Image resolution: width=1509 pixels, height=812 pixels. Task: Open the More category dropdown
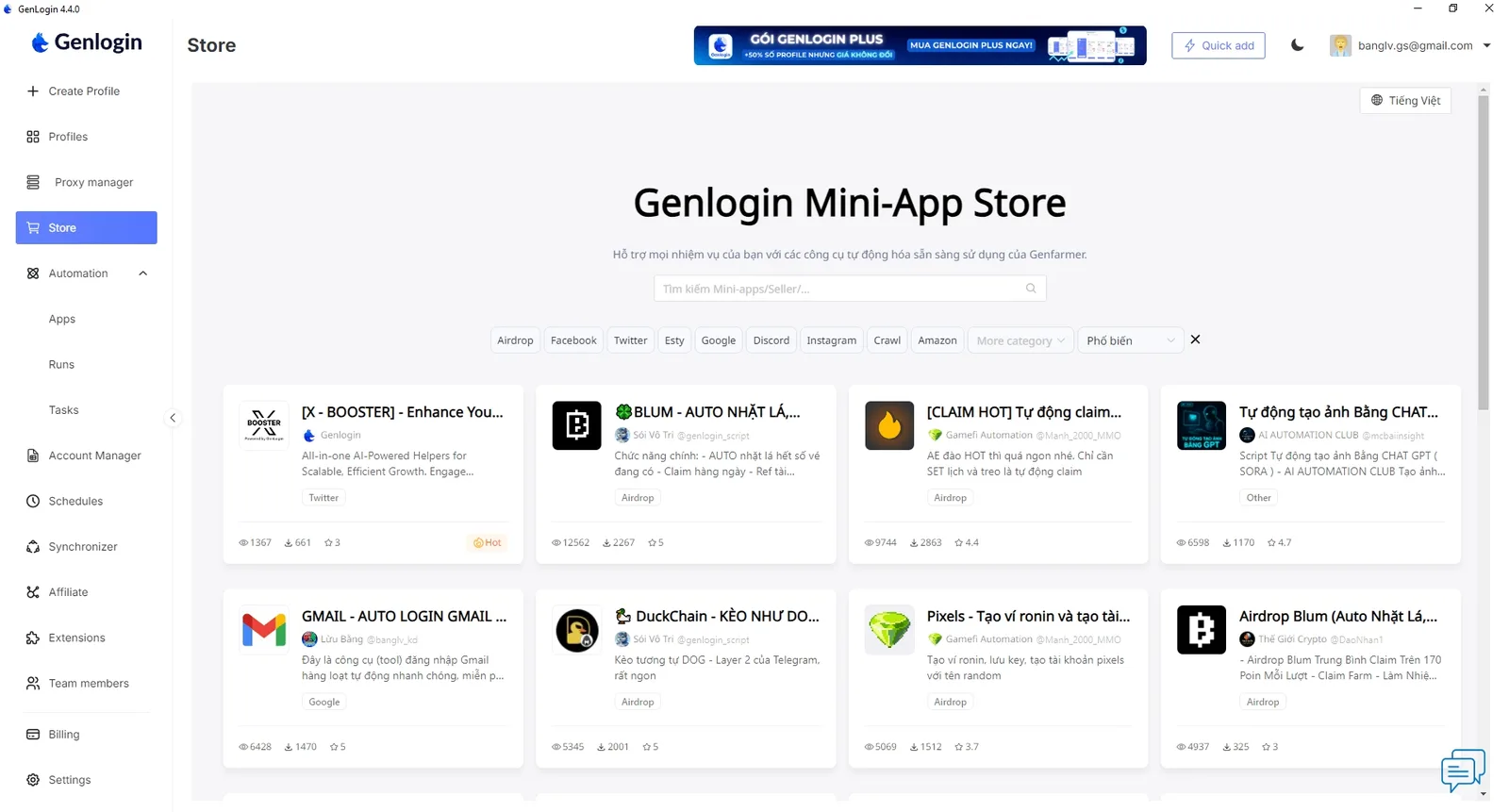tap(1020, 340)
